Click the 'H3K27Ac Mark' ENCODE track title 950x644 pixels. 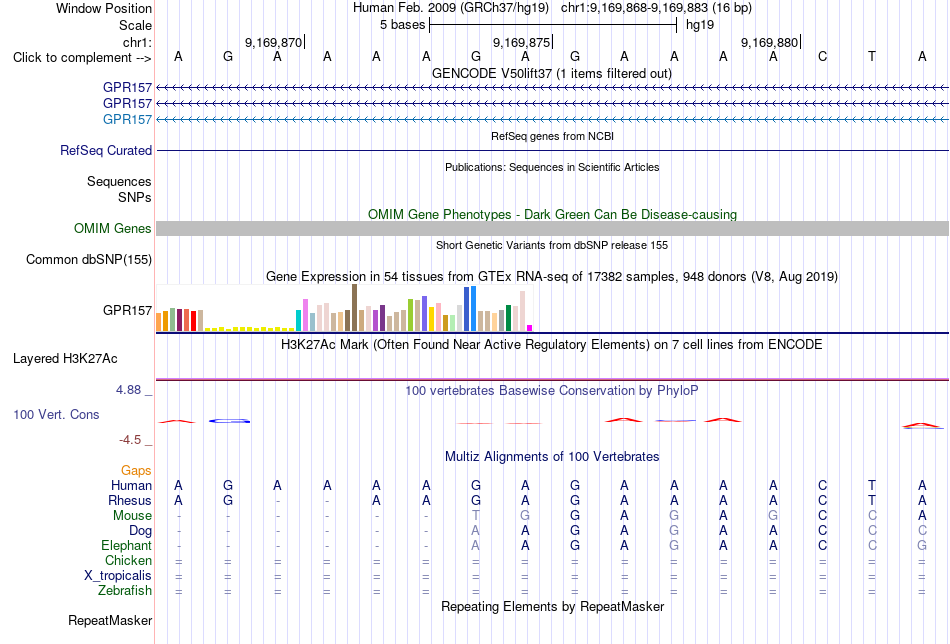click(552, 345)
